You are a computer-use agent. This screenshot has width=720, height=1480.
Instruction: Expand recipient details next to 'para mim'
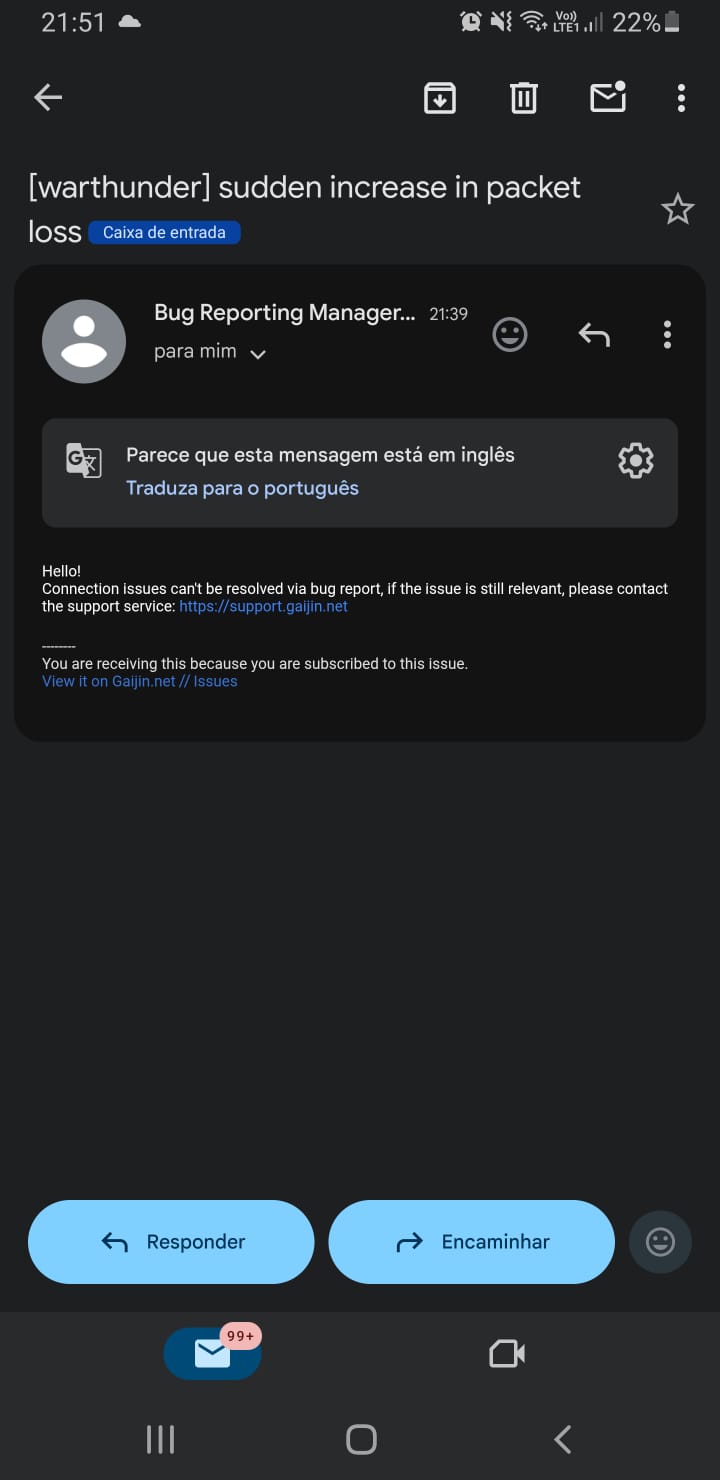pos(258,354)
